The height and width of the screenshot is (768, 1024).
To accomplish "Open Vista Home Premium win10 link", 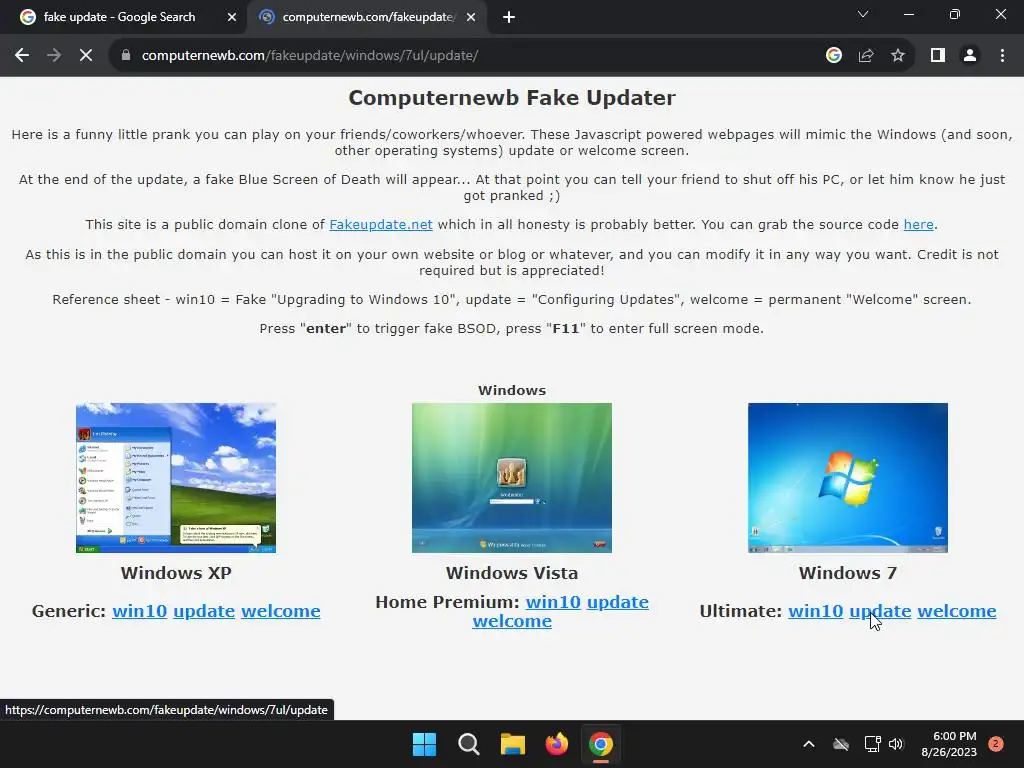I will pos(553,602).
